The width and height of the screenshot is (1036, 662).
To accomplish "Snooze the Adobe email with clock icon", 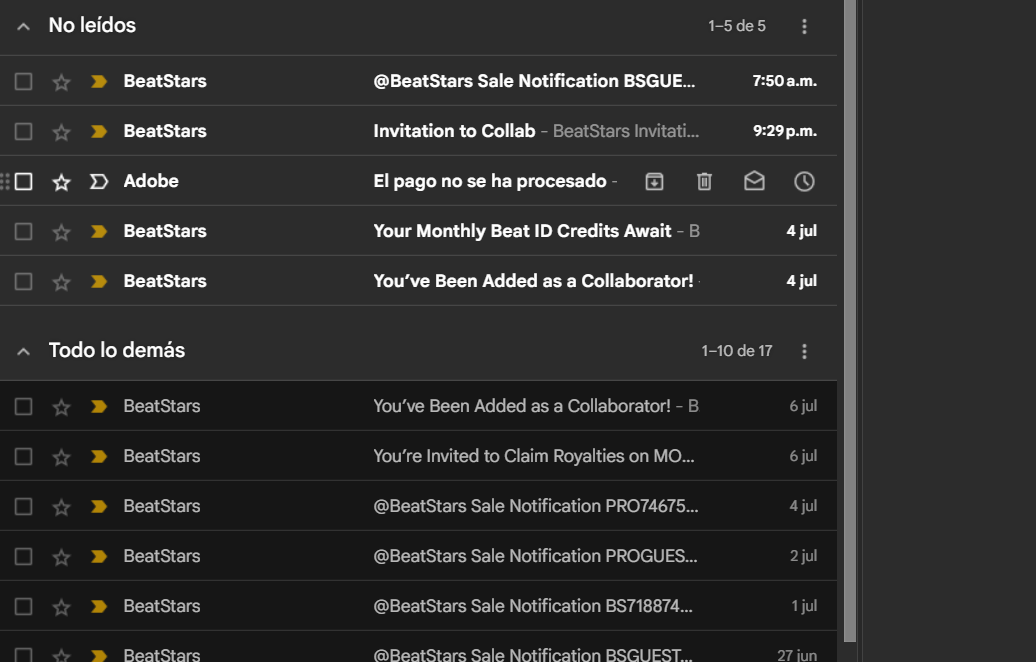I will click(804, 181).
